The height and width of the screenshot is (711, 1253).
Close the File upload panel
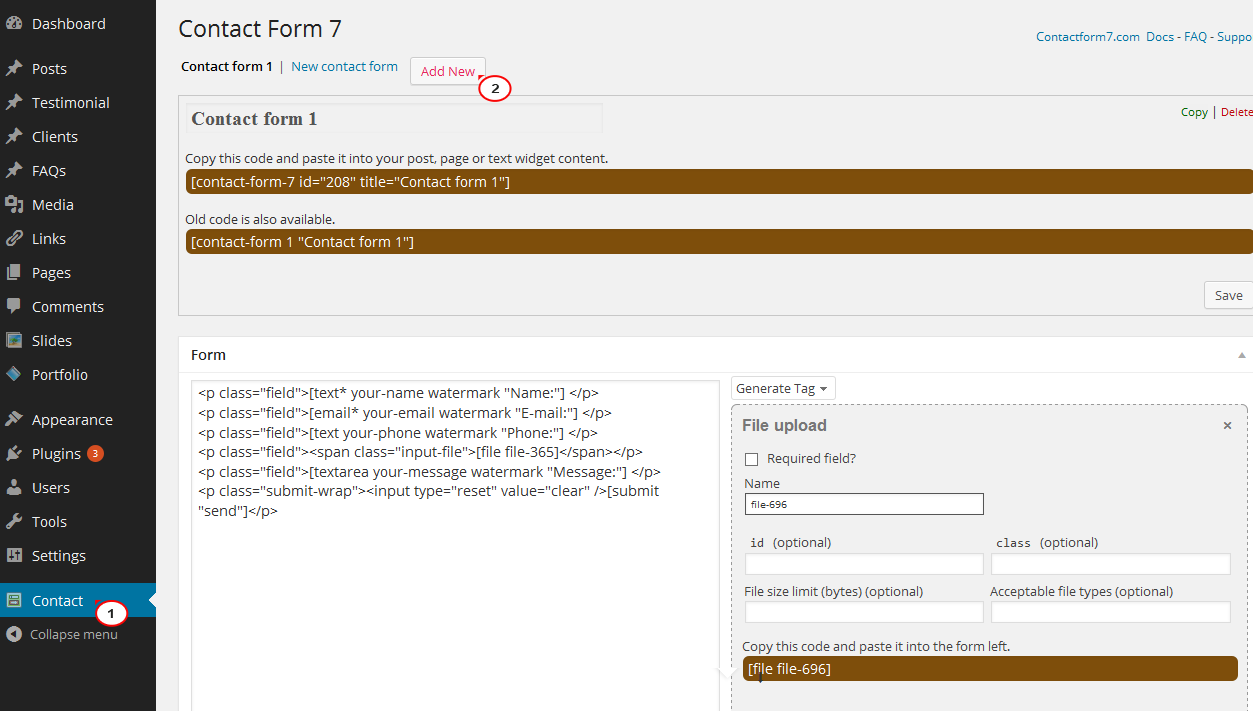point(1227,426)
